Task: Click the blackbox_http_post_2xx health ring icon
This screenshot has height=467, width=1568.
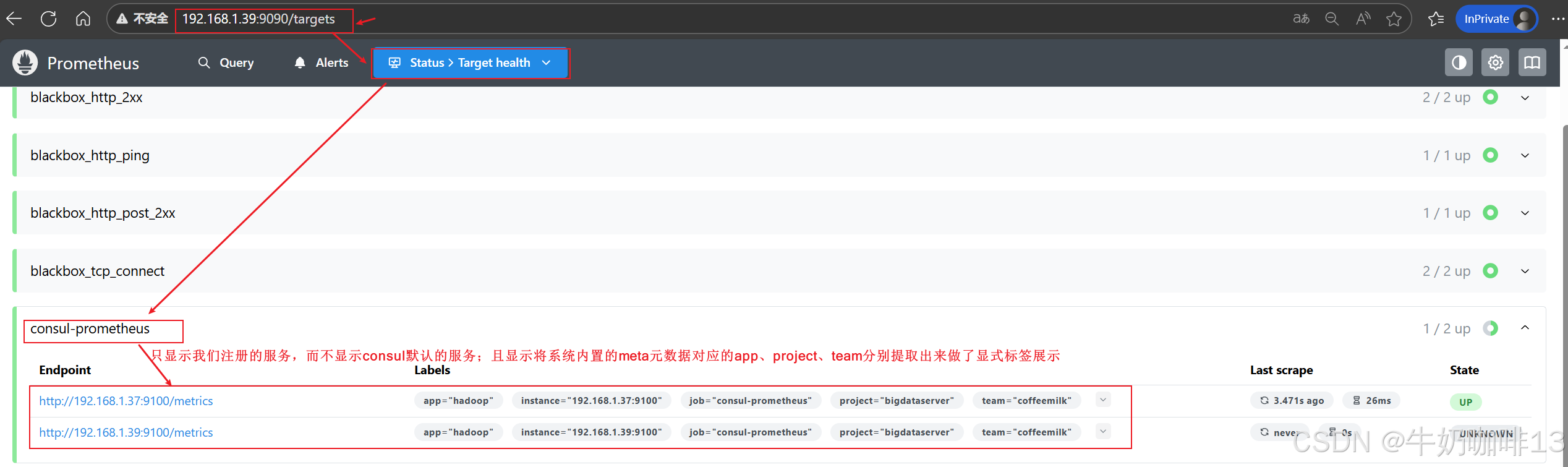Action: (1491, 212)
